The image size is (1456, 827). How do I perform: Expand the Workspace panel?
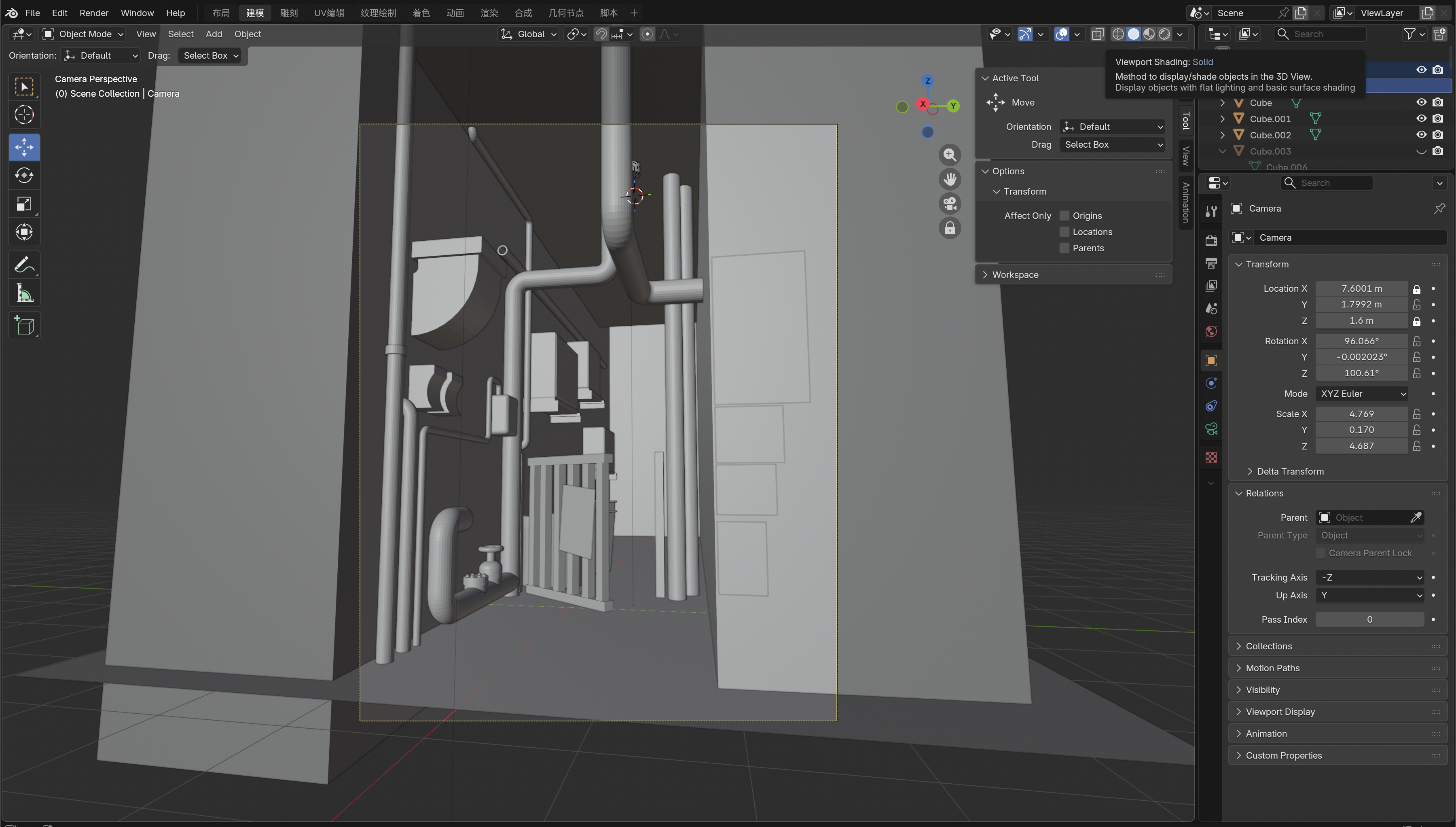coord(1015,274)
